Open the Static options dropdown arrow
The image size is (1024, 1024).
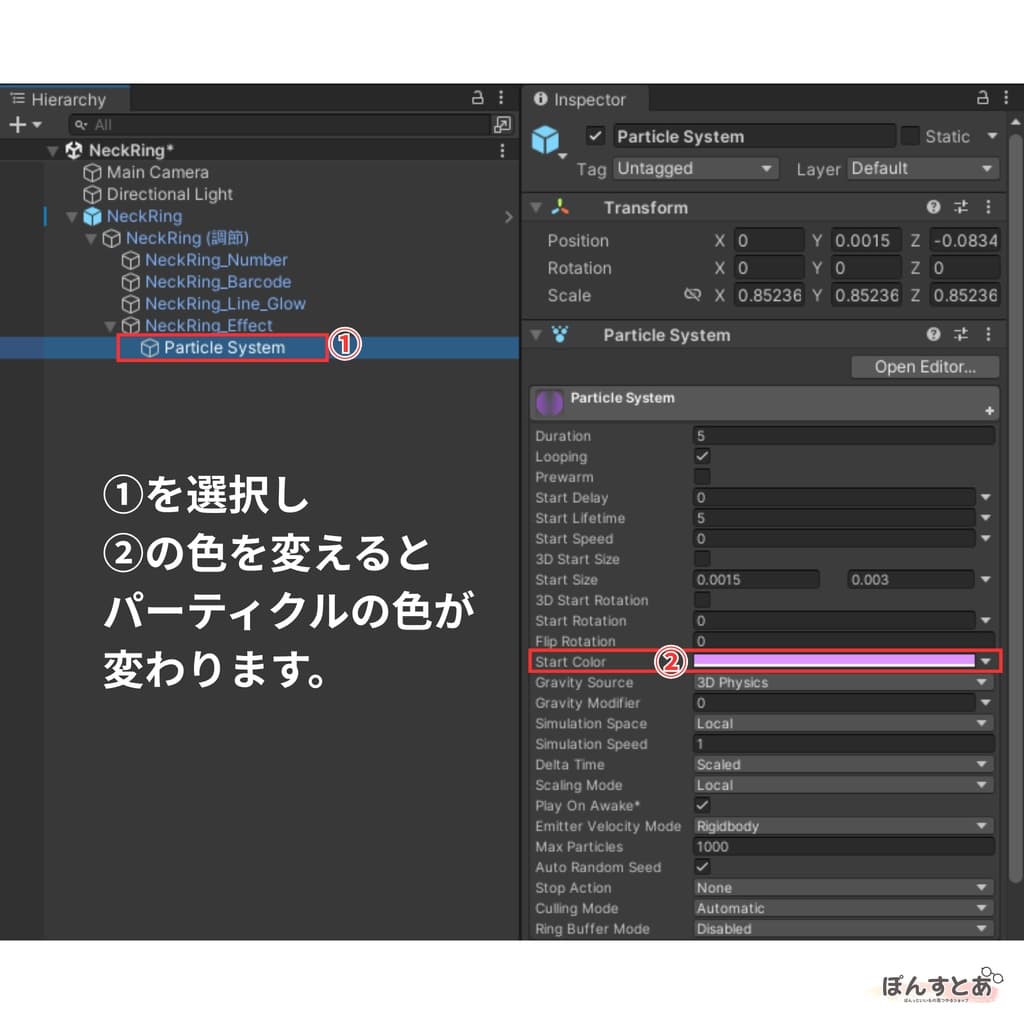(x=992, y=136)
